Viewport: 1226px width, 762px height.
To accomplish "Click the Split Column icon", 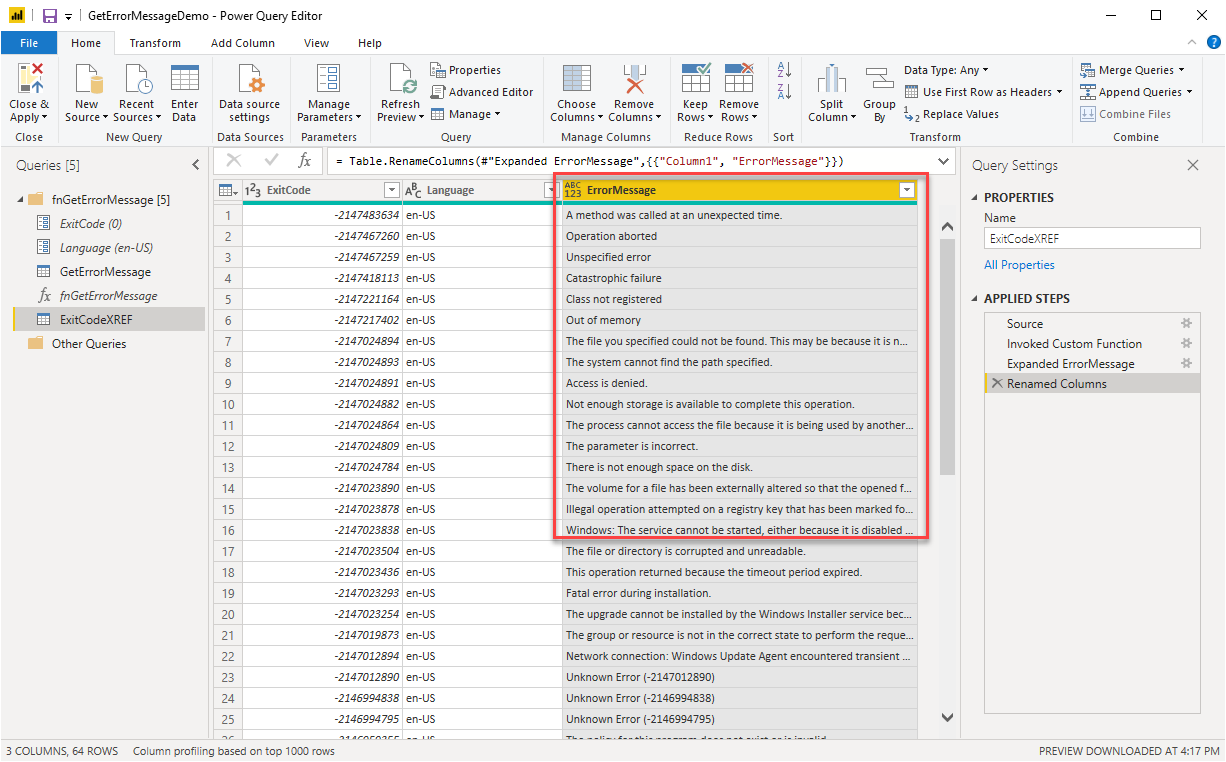I will 832,79.
